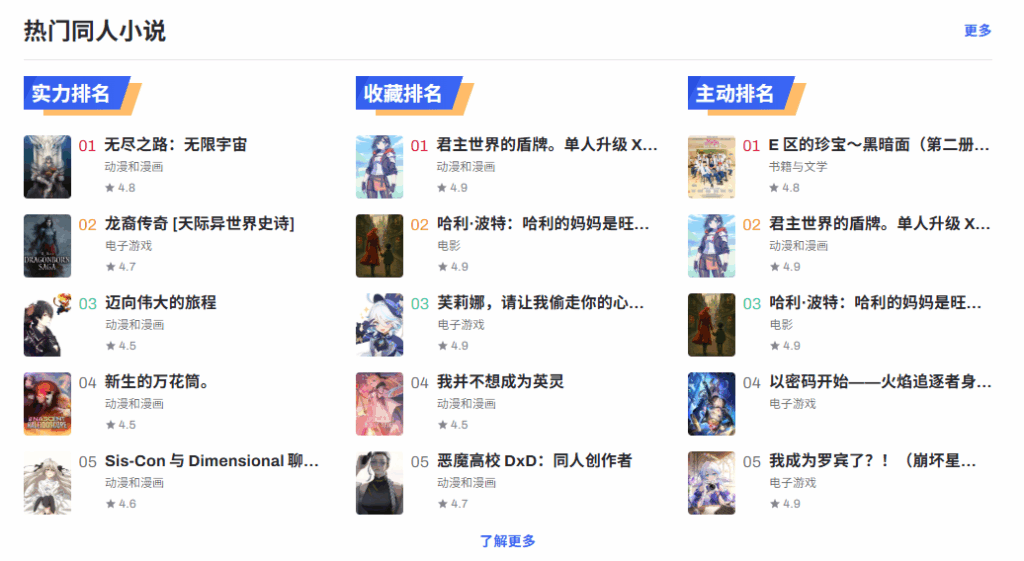Click the 芙莉娜 fanfic cover thumbnail
Screen dimensions: 1024x561
point(379,325)
